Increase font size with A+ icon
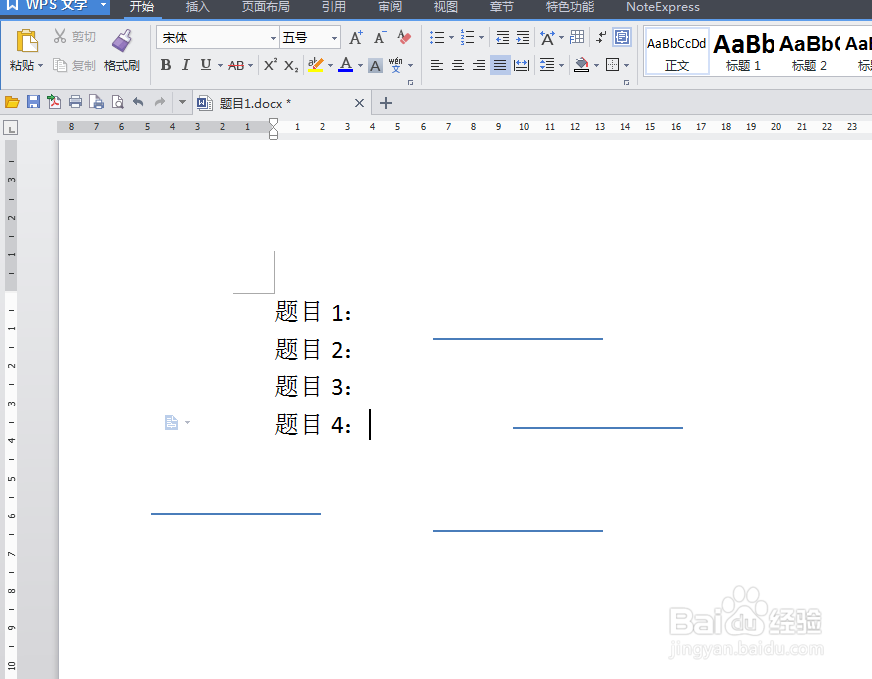The width and height of the screenshot is (872, 679). coord(356,38)
